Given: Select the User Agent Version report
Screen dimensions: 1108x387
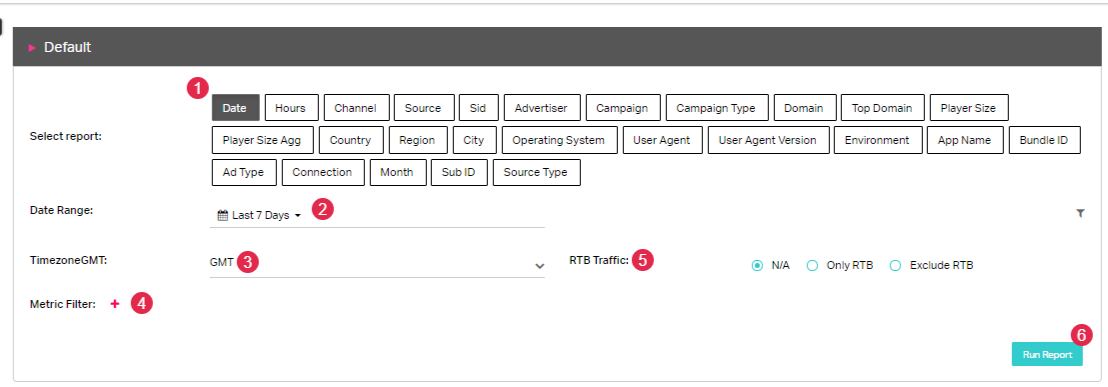Looking at the screenshot, I should tap(767, 140).
